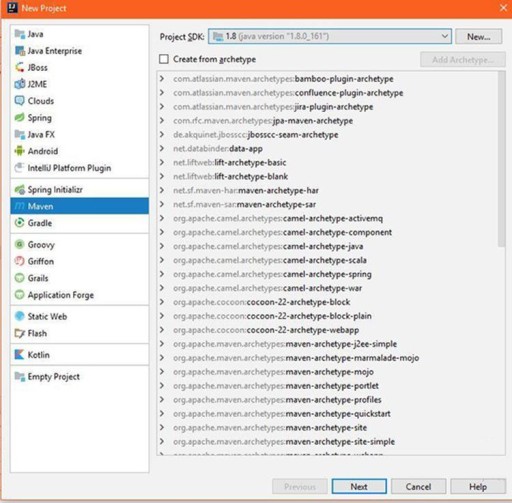Open the Project SDK dropdown

pos(330,36)
